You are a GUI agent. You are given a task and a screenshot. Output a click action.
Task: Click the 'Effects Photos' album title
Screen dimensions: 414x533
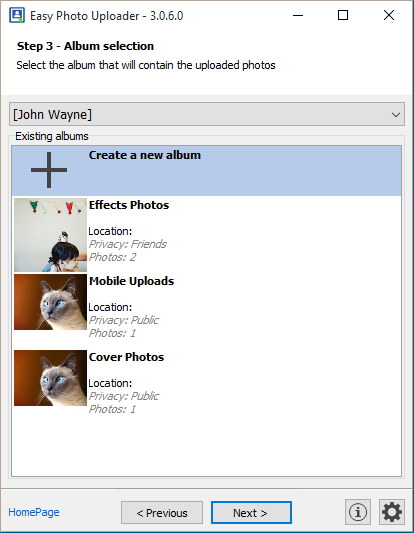click(129, 205)
